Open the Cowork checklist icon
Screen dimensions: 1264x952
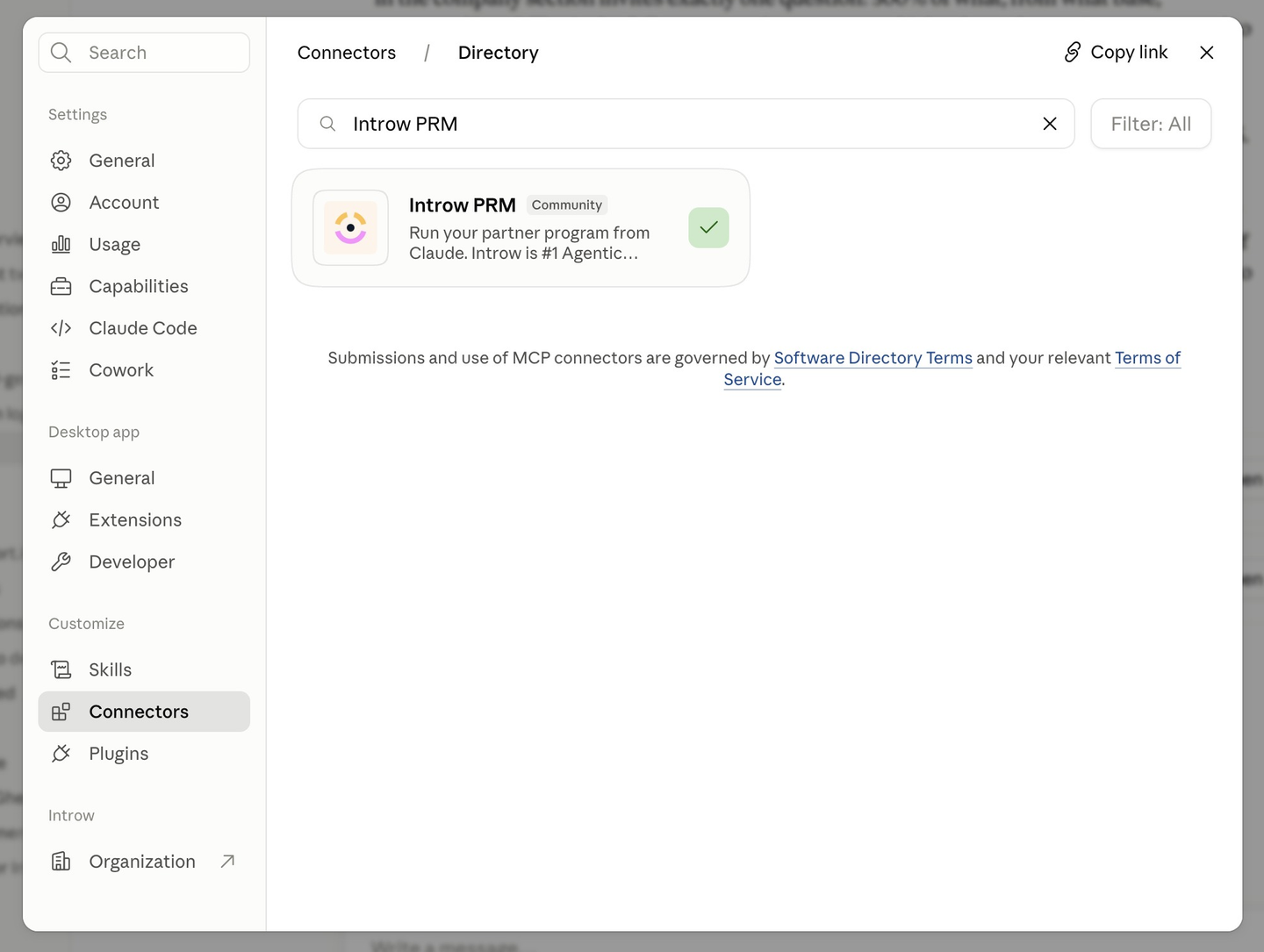coord(61,370)
